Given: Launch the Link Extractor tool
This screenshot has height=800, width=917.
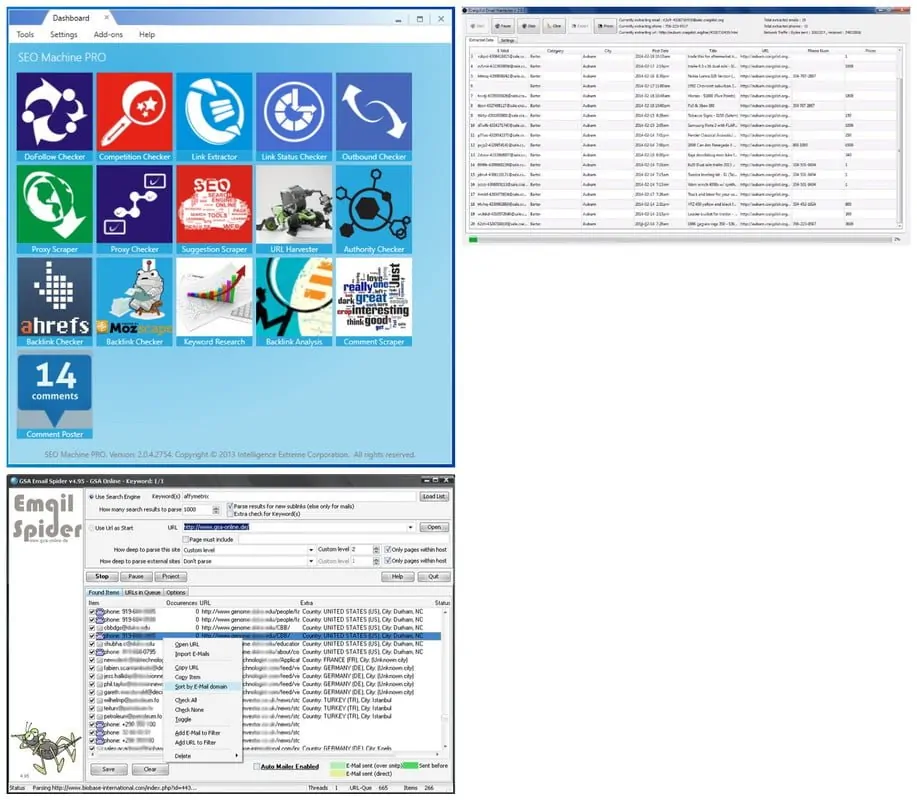Looking at the screenshot, I should coord(213,115).
